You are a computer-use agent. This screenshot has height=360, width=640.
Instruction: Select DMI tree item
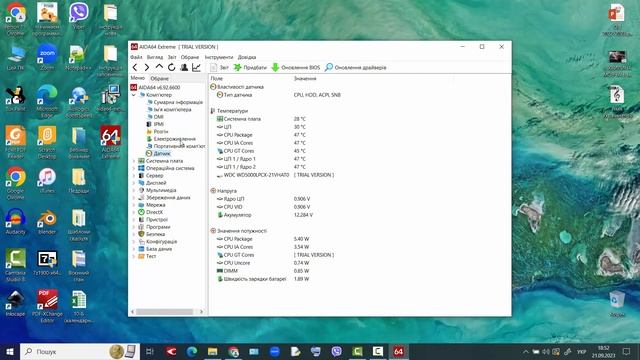(x=155, y=117)
